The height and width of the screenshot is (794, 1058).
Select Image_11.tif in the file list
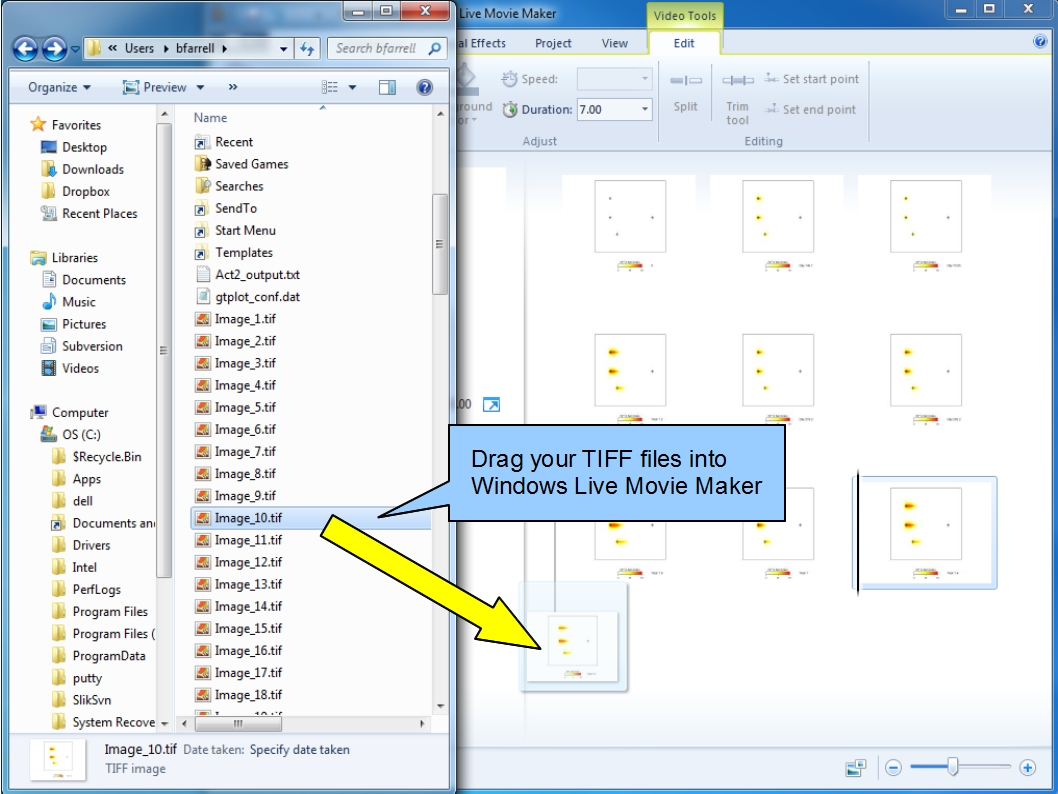coord(248,540)
